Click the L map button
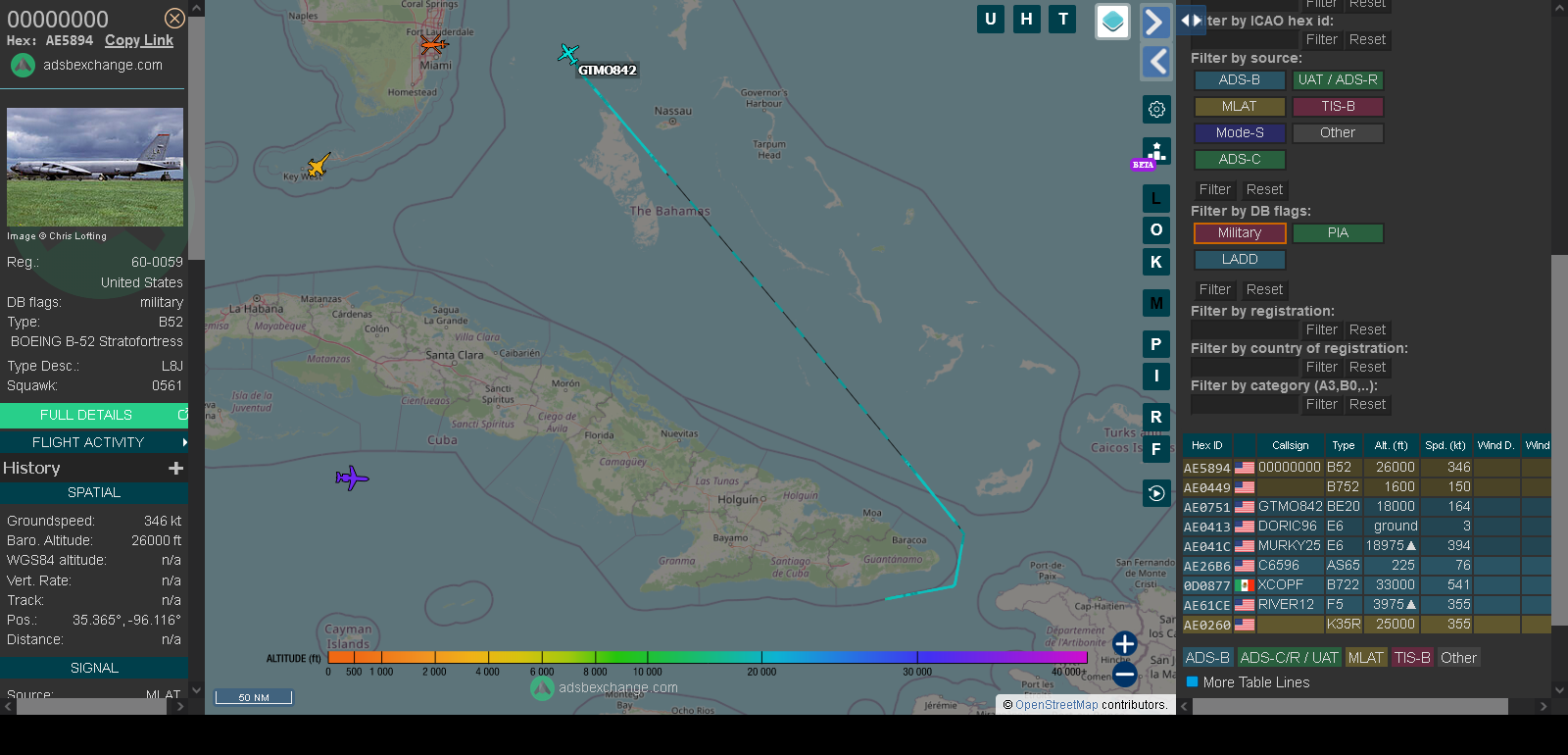The height and width of the screenshot is (755, 1568). (x=1156, y=198)
